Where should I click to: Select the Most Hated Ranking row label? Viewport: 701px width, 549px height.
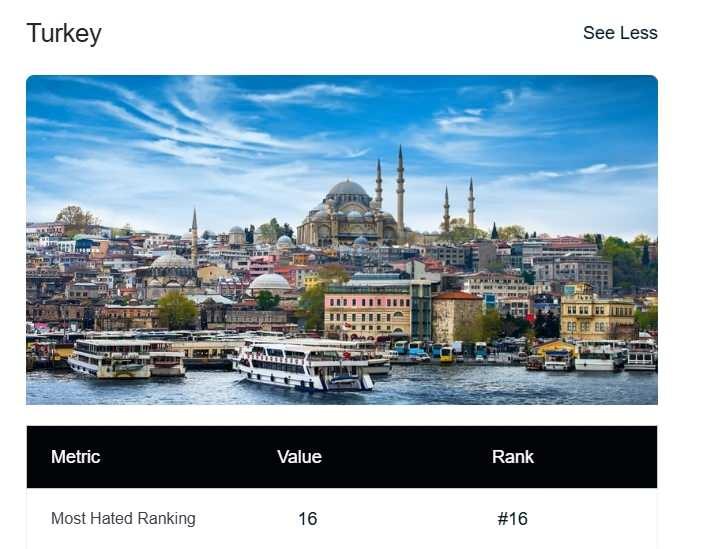(x=123, y=519)
